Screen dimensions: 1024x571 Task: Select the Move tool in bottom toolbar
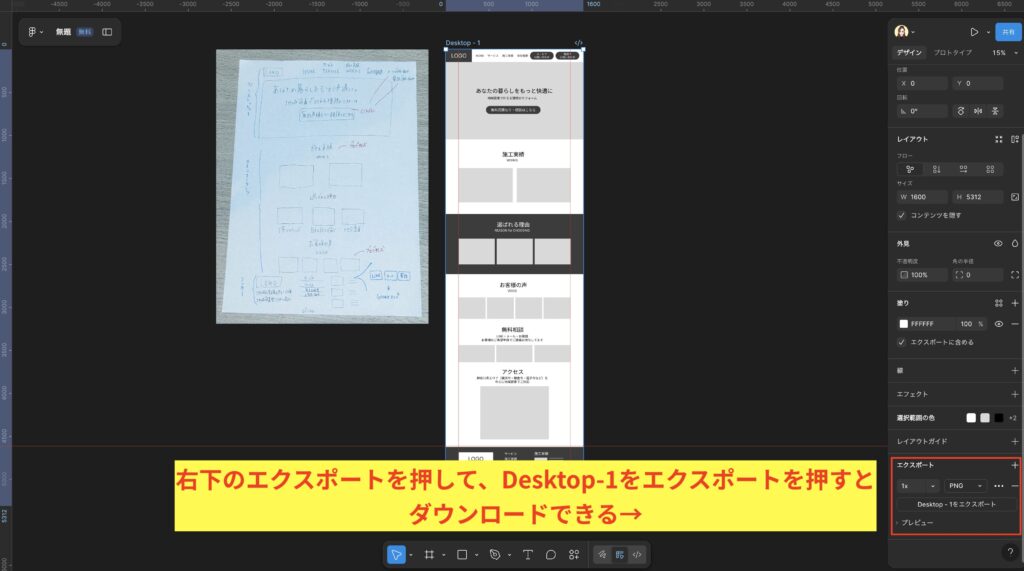396,554
